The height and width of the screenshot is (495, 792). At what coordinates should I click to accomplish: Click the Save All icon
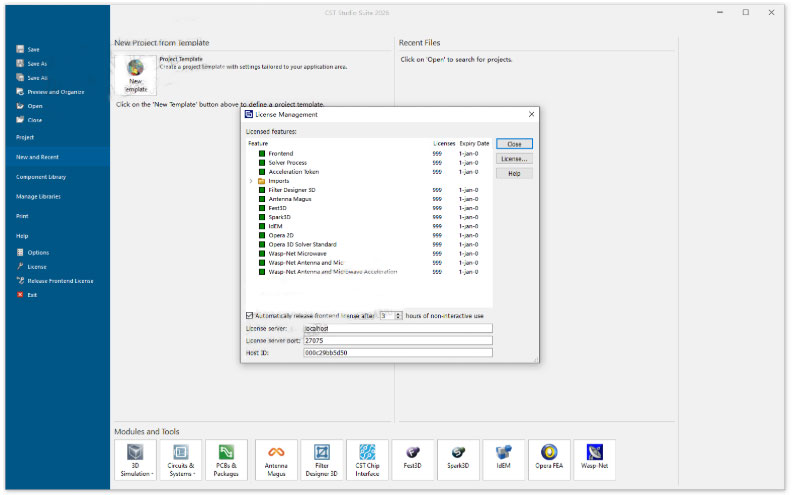[x=20, y=77]
